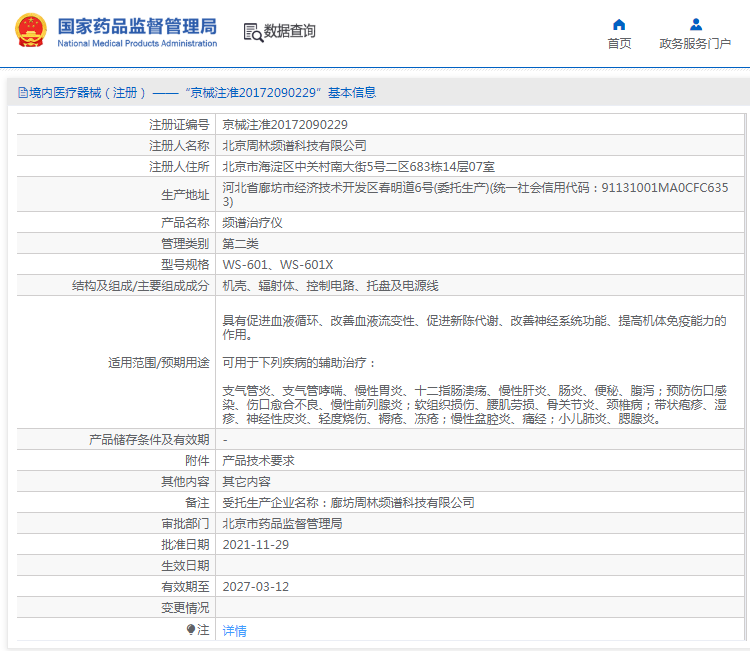
Task: Click the 审批部门 label
Action: tap(185, 524)
